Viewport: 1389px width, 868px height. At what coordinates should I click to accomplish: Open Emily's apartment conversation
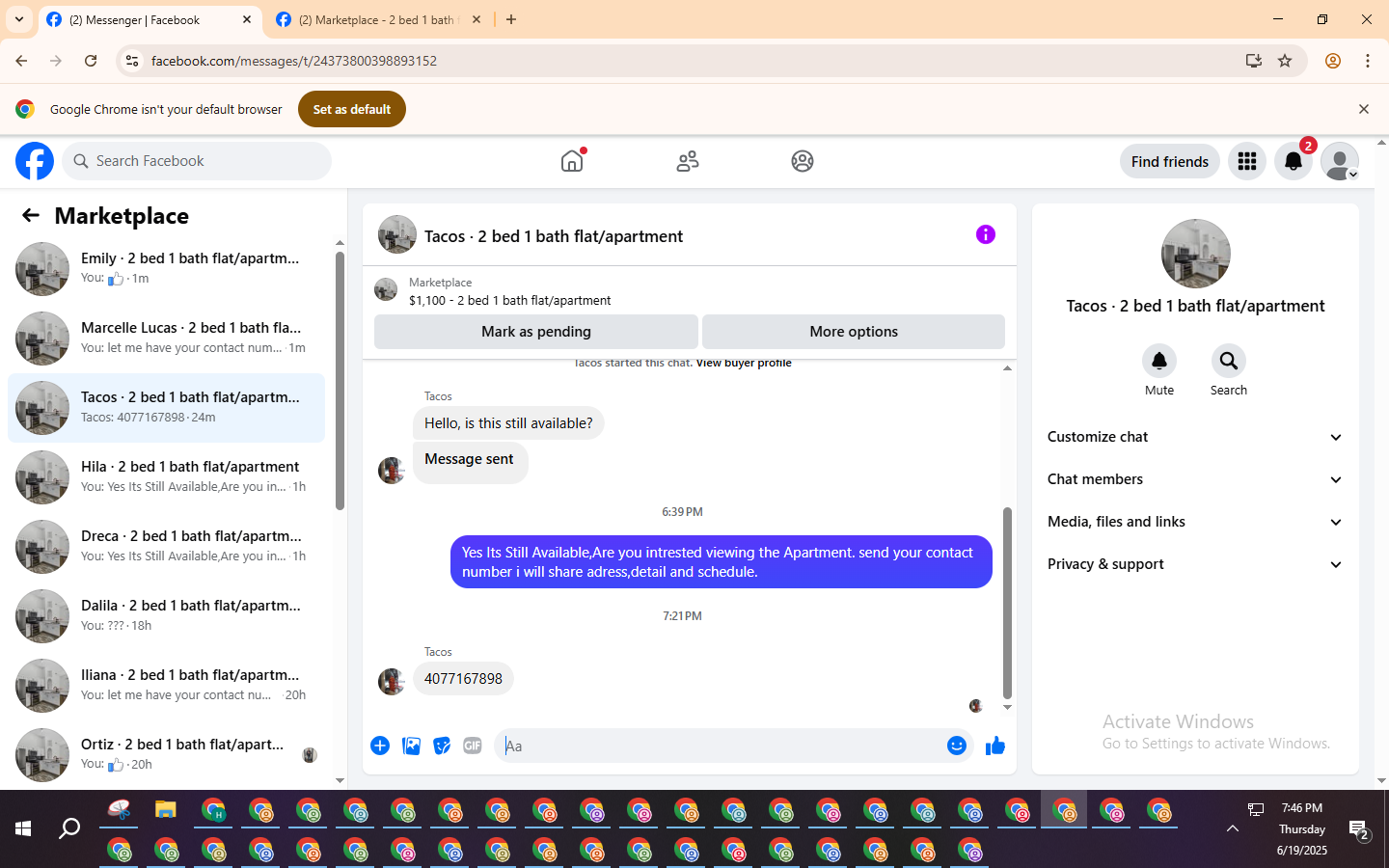coord(166,269)
